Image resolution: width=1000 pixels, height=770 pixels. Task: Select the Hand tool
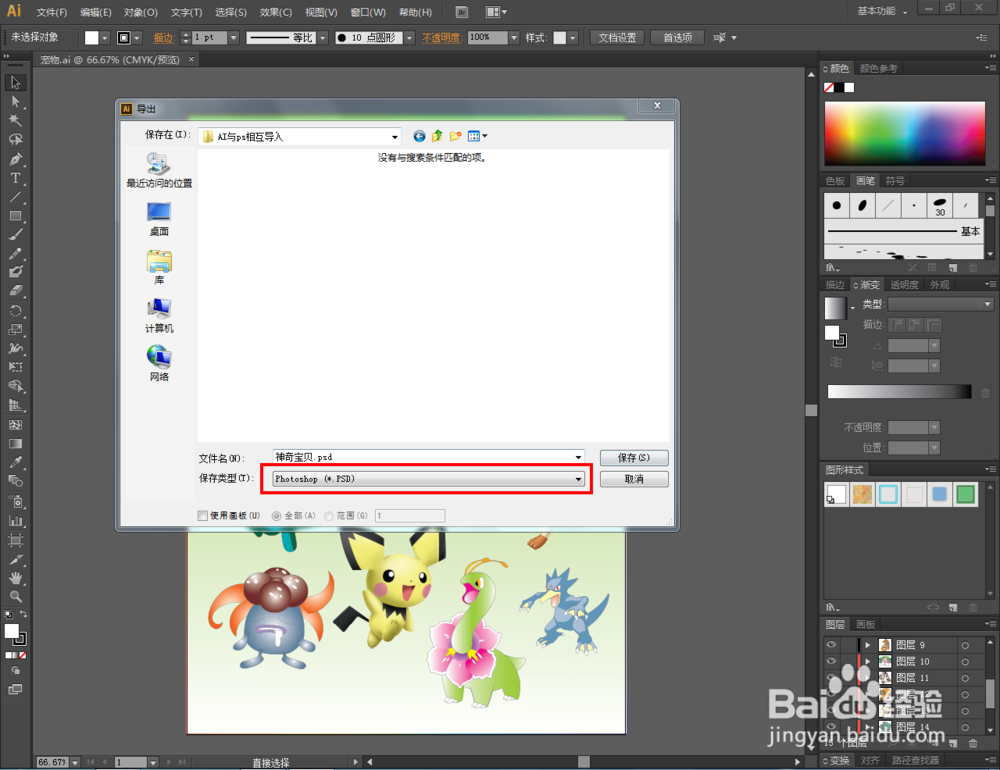pos(15,578)
